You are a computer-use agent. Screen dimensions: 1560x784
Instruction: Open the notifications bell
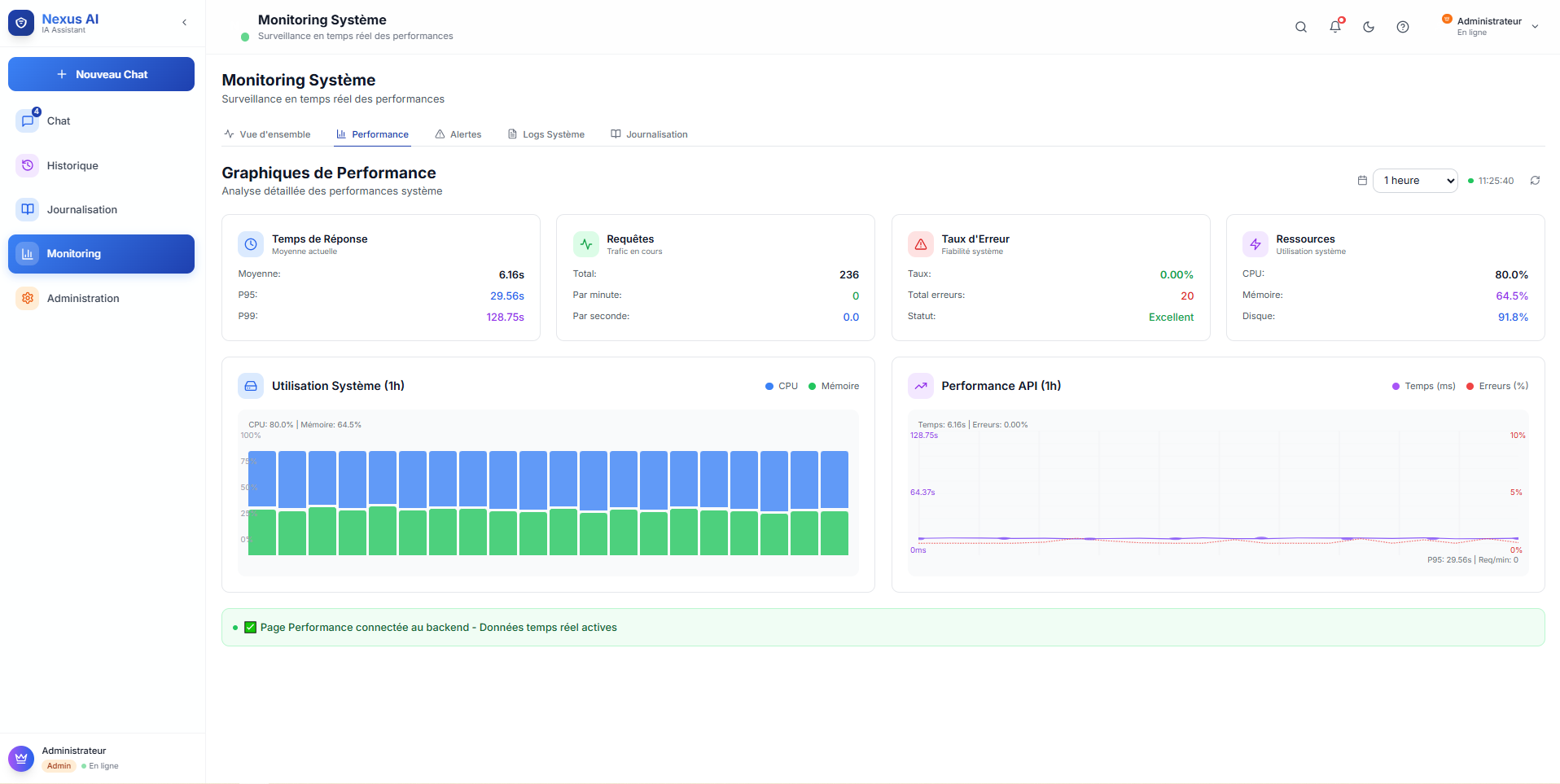pos(1335,27)
